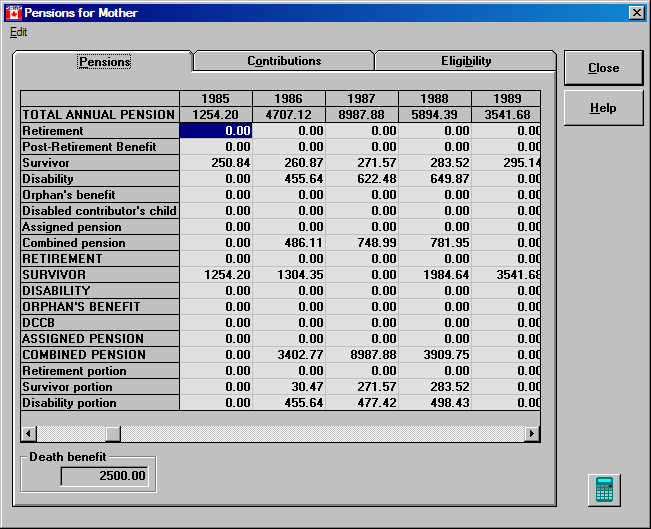Switch to the Contributions tab

(284, 61)
